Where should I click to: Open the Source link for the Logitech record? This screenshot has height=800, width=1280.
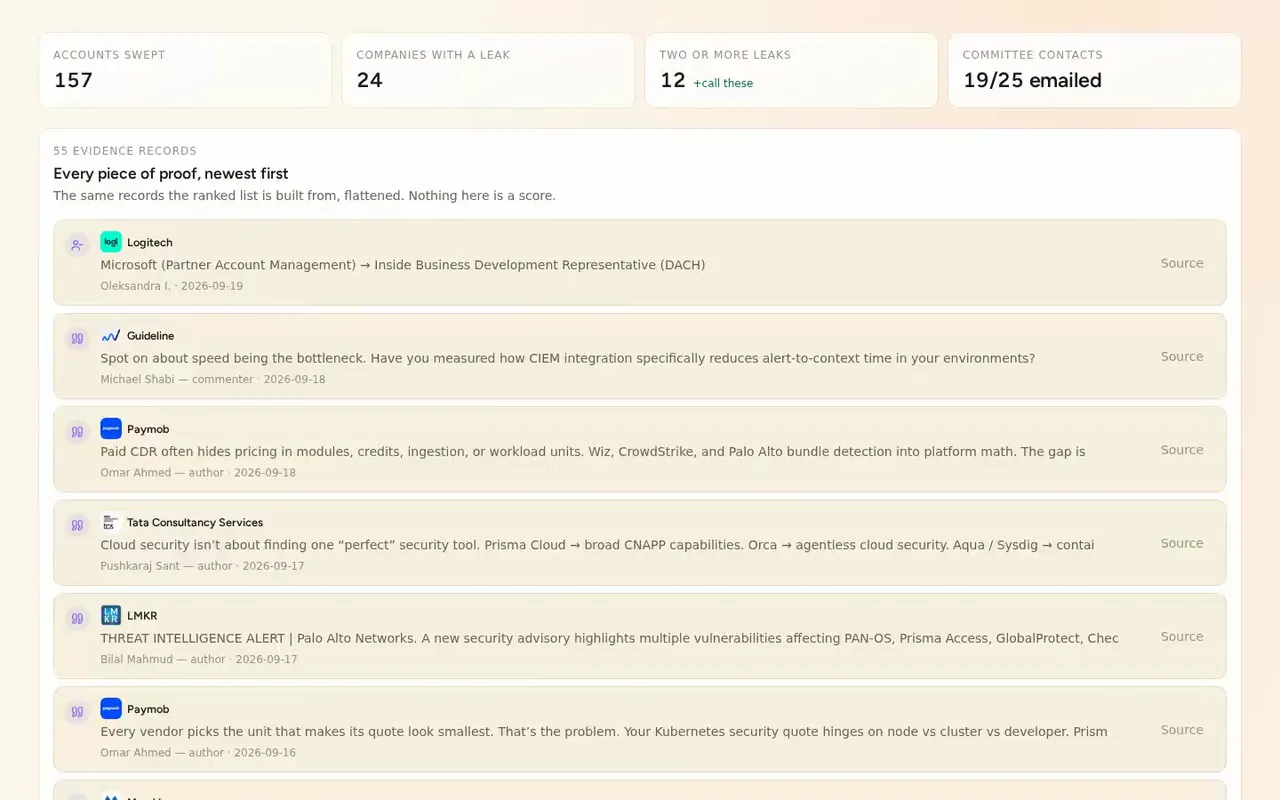[1182, 263]
